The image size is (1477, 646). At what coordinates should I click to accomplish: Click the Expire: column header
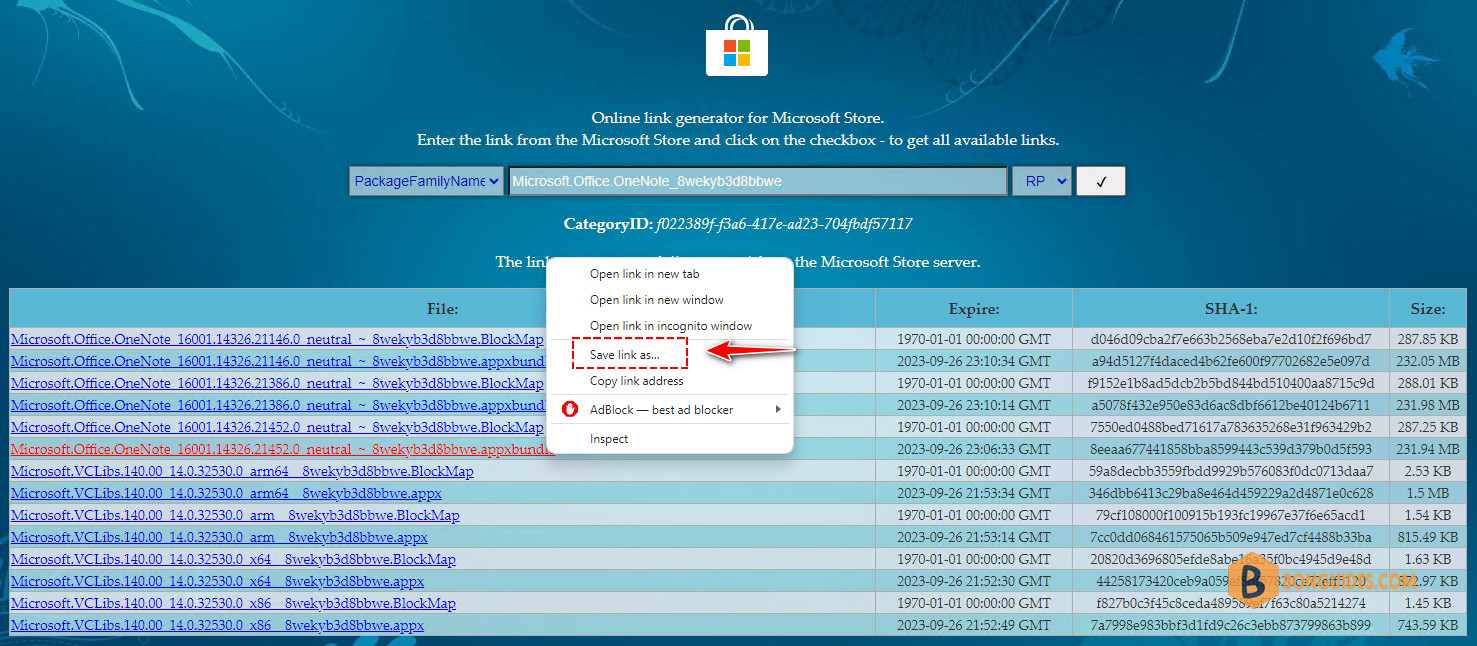[x=974, y=309]
